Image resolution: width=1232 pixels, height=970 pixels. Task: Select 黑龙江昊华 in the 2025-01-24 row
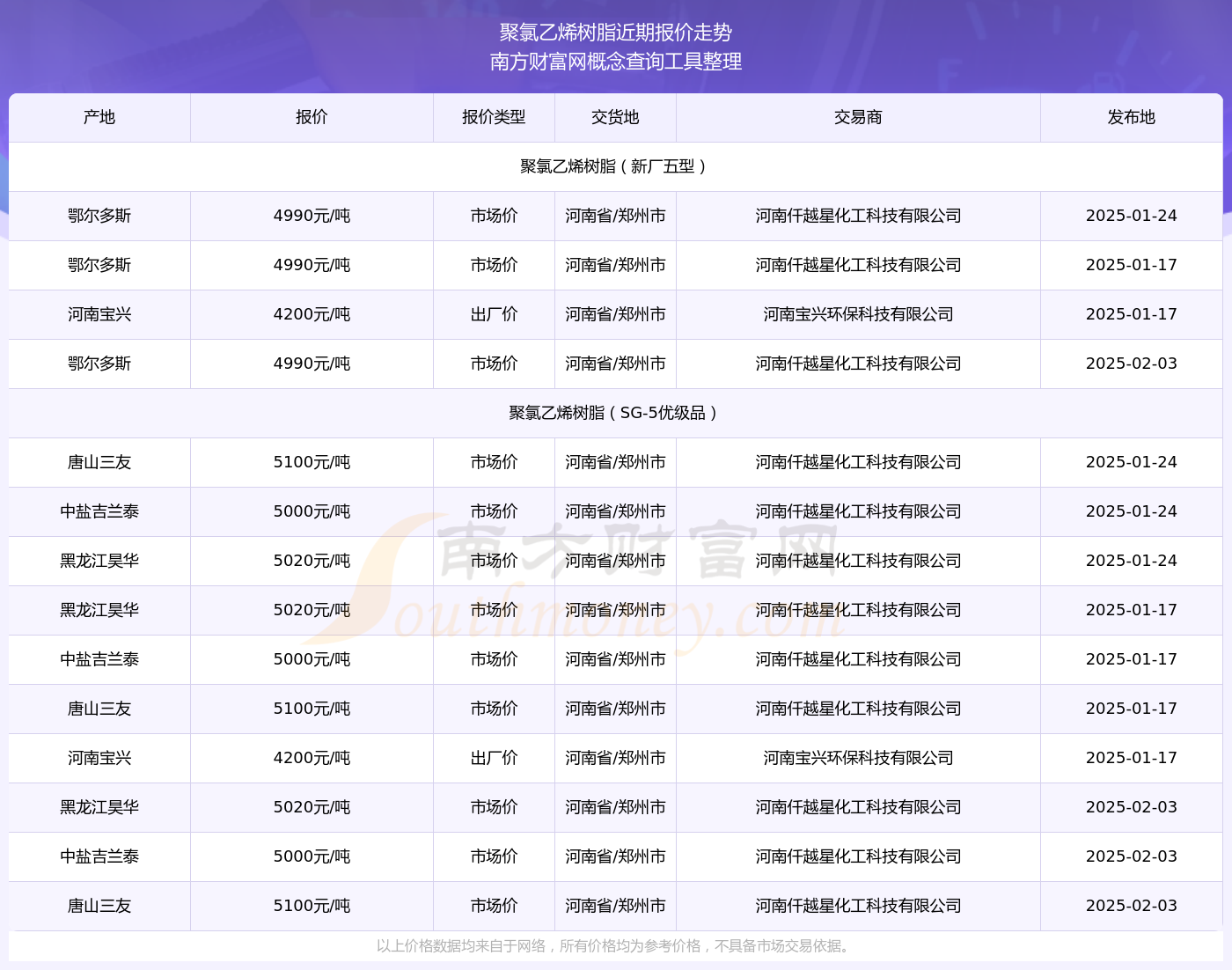point(99,561)
